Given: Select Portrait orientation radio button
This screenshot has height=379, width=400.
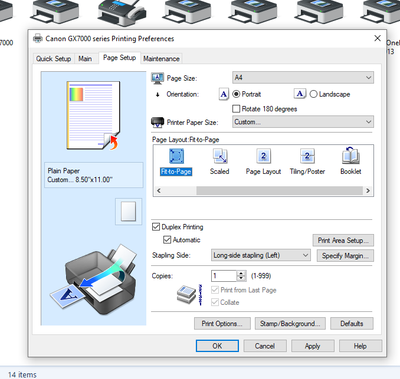Looking at the screenshot, I should (236, 94).
